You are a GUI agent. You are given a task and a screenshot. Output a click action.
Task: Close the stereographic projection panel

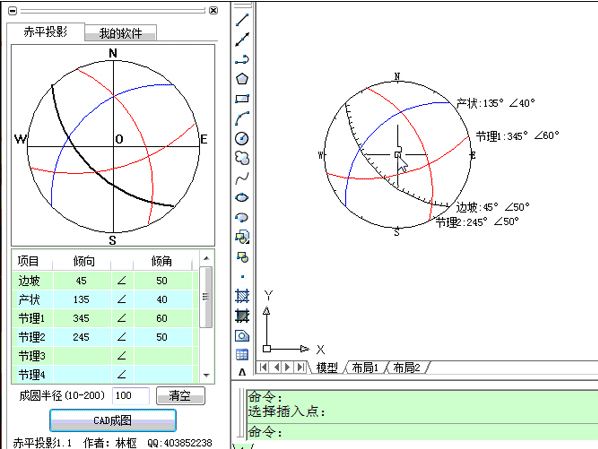pos(214,10)
